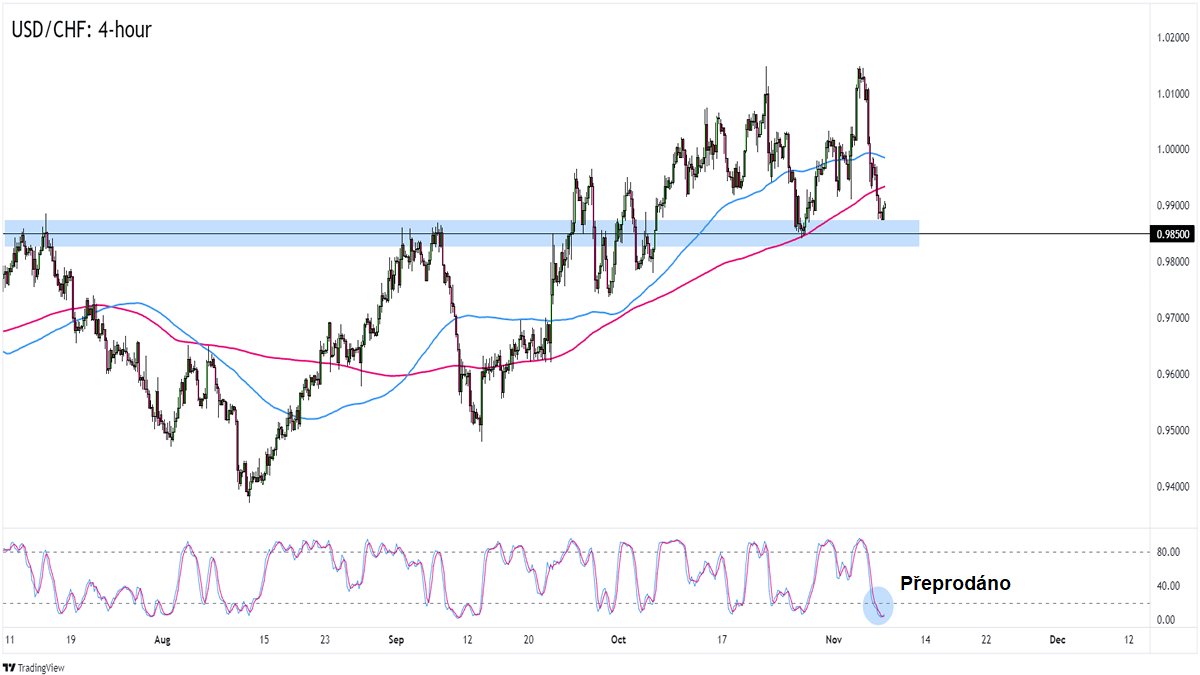This screenshot has height=675, width=1200.
Task: Click the 15 date label on time axis
Action: coord(265,639)
